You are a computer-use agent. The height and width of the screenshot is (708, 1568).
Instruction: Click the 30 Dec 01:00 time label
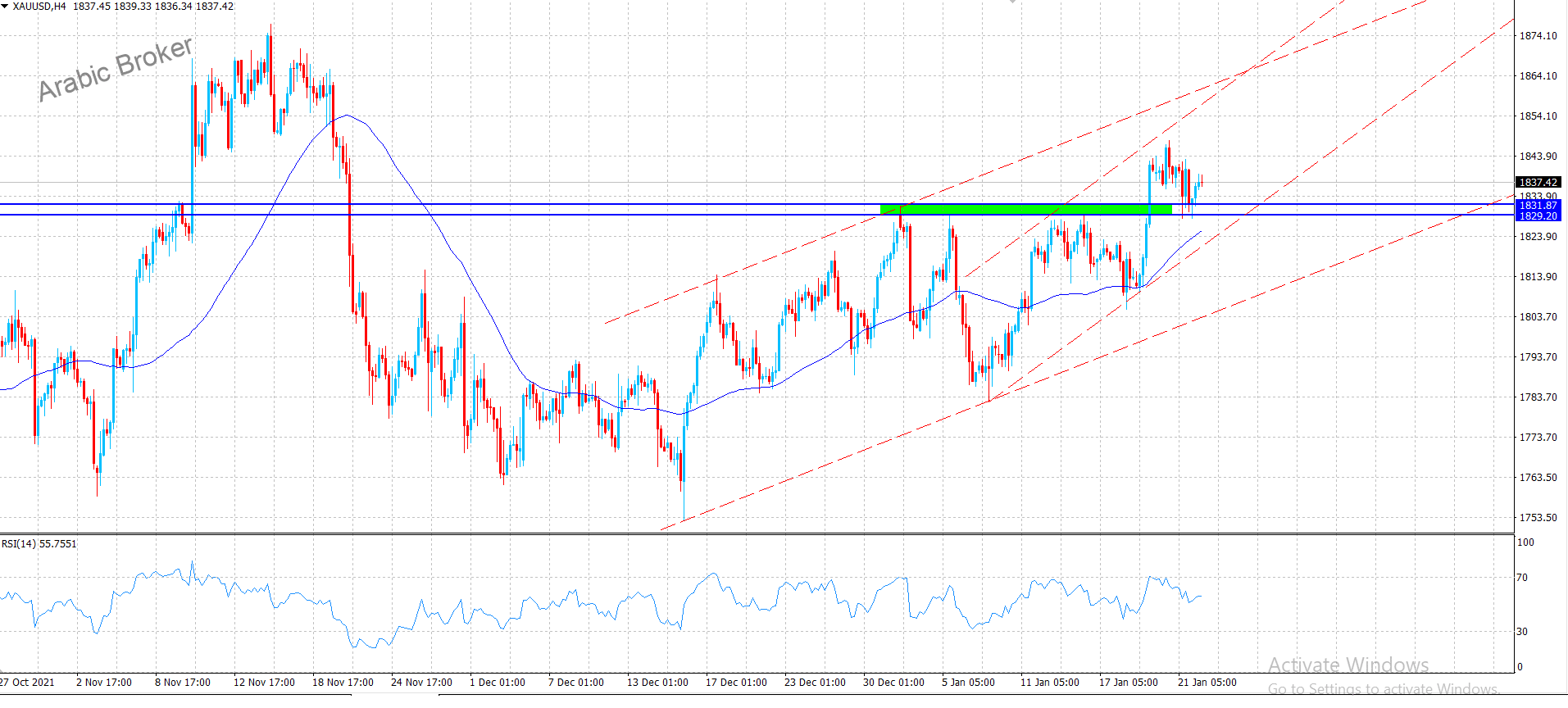click(x=893, y=683)
